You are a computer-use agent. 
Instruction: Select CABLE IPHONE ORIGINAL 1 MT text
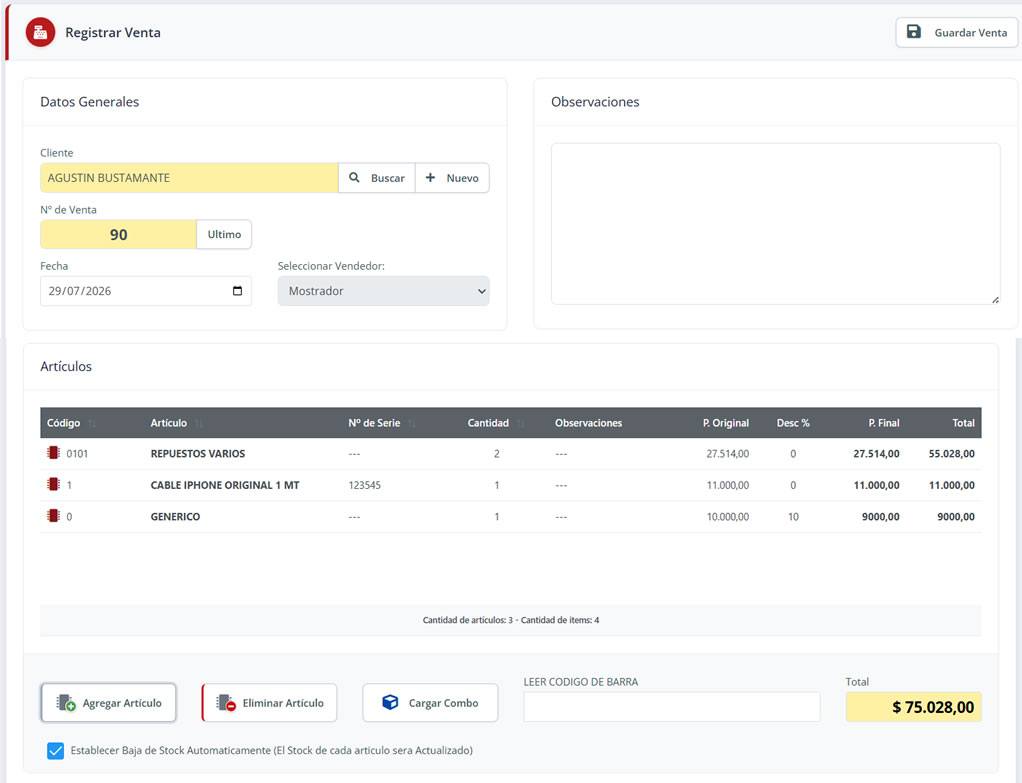225,485
